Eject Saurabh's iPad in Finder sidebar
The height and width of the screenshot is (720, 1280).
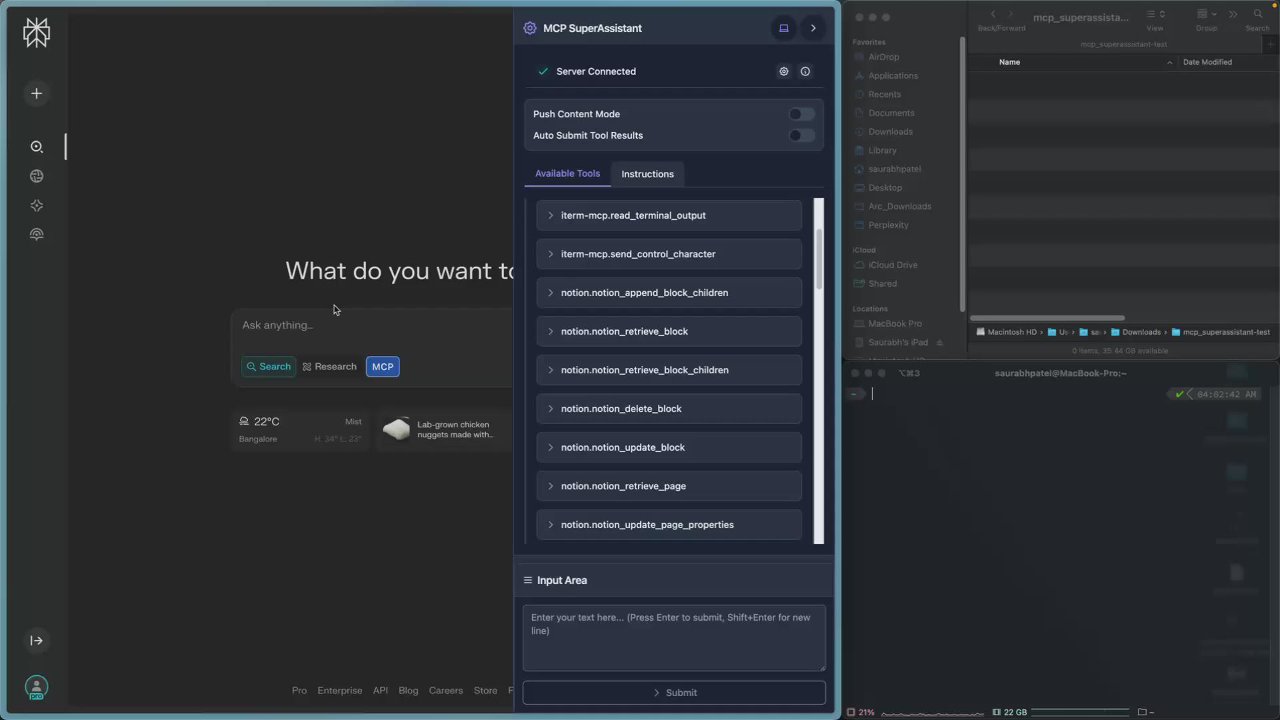pos(939,342)
